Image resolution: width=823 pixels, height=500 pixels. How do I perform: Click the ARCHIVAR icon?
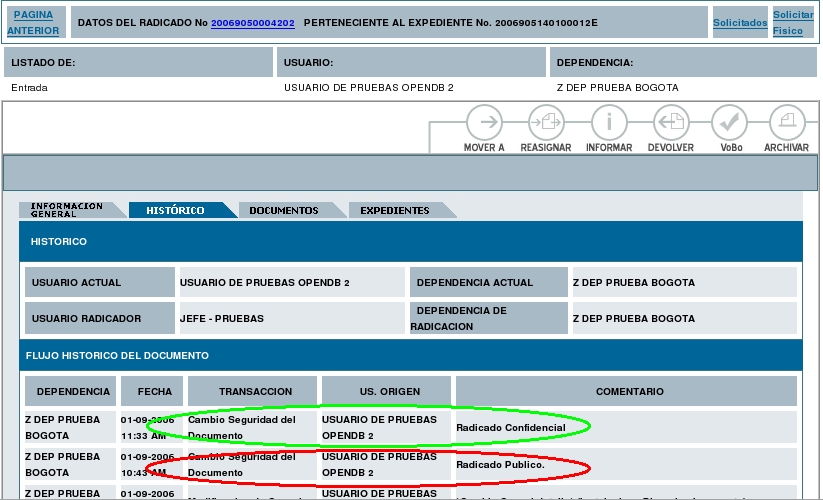tap(787, 122)
